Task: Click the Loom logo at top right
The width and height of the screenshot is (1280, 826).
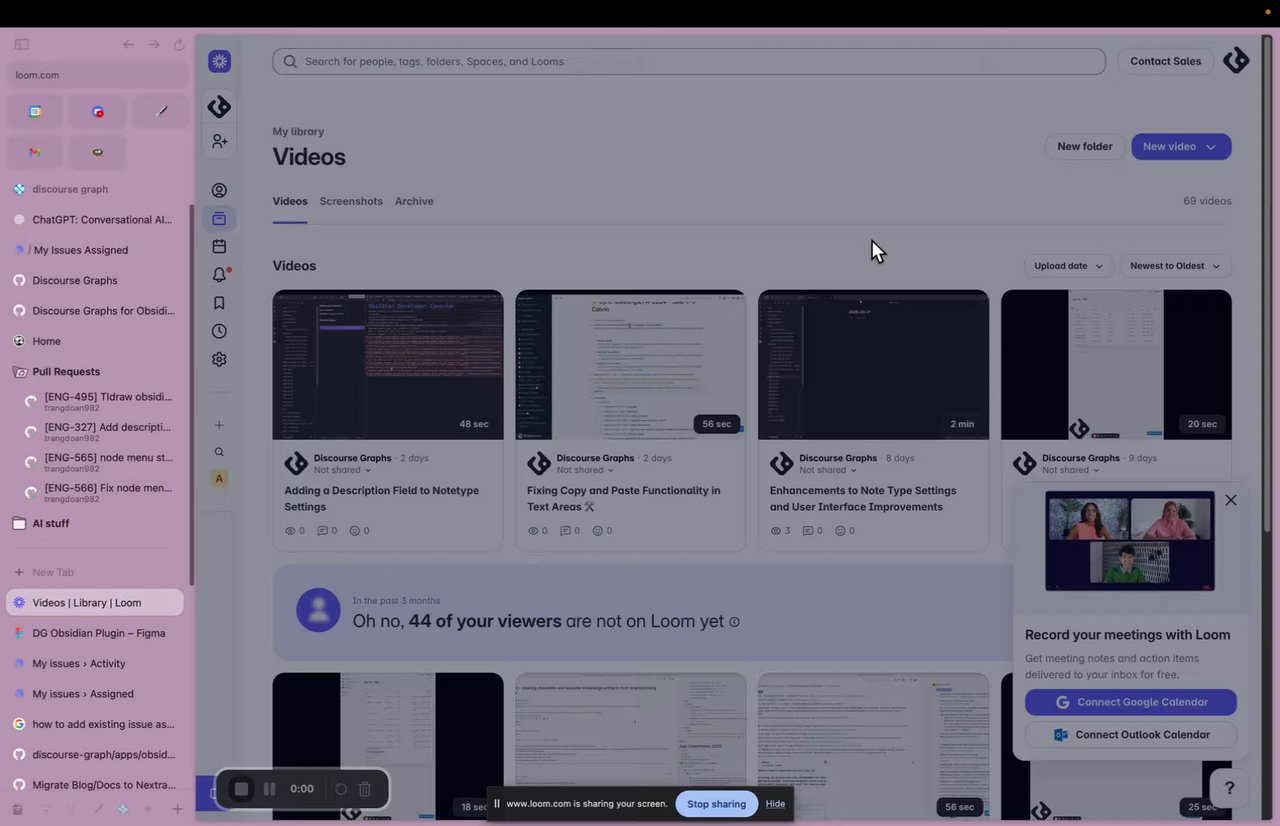Action: (1236, 61)
